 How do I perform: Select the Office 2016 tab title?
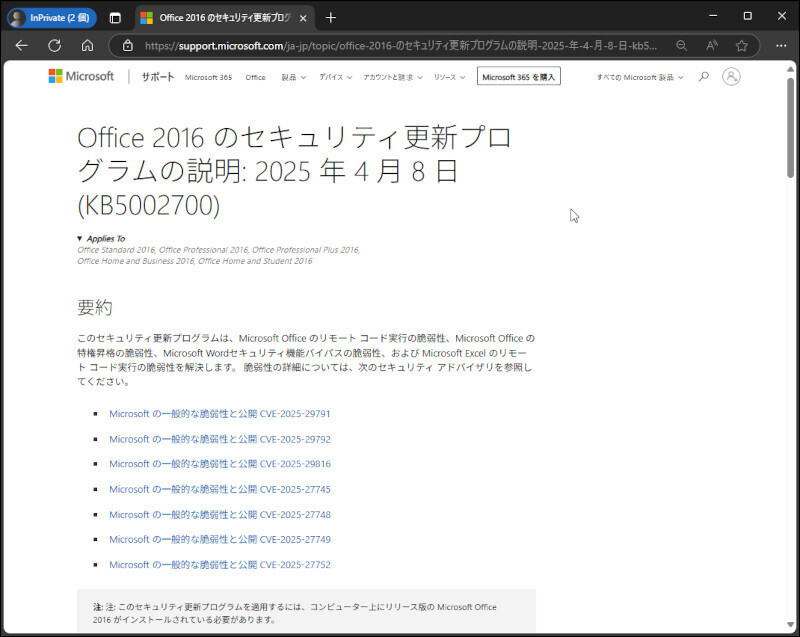tap(224, 18)
